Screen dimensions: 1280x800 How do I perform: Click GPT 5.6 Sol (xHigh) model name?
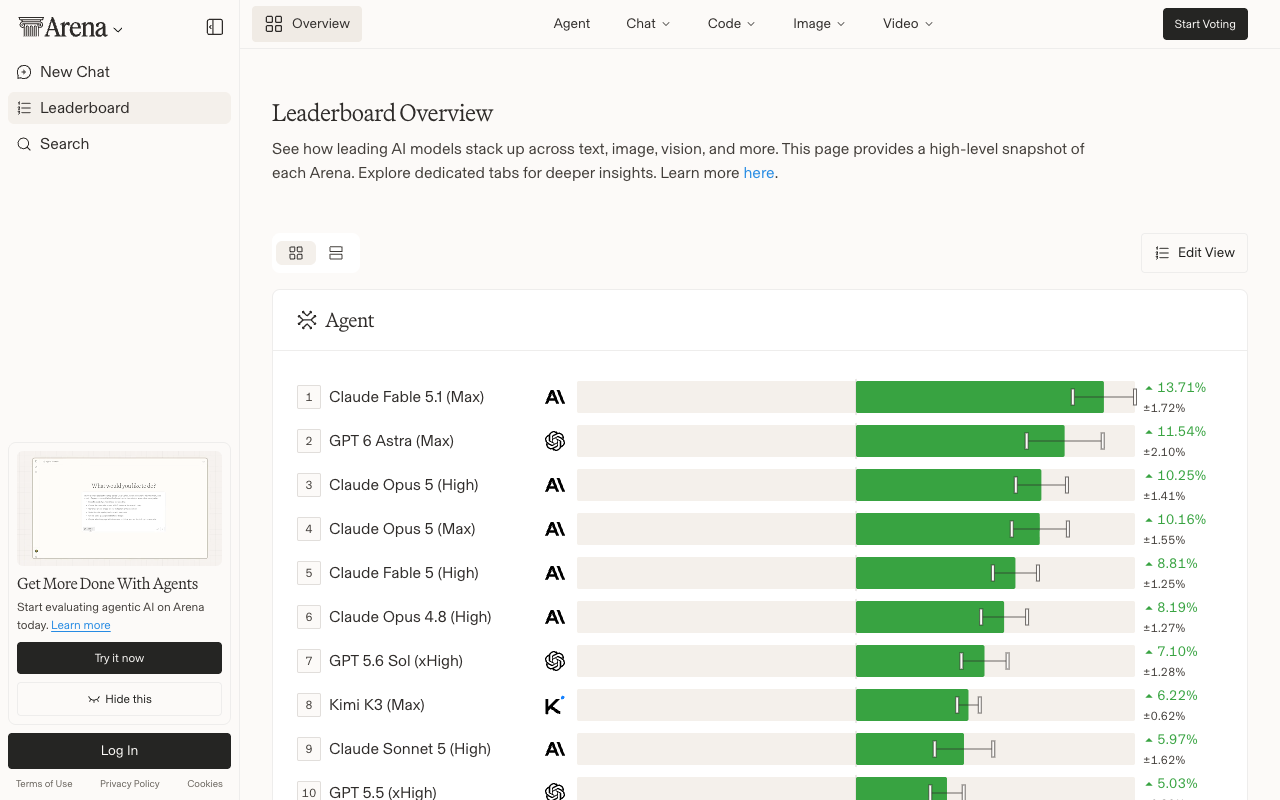(396, 661)
